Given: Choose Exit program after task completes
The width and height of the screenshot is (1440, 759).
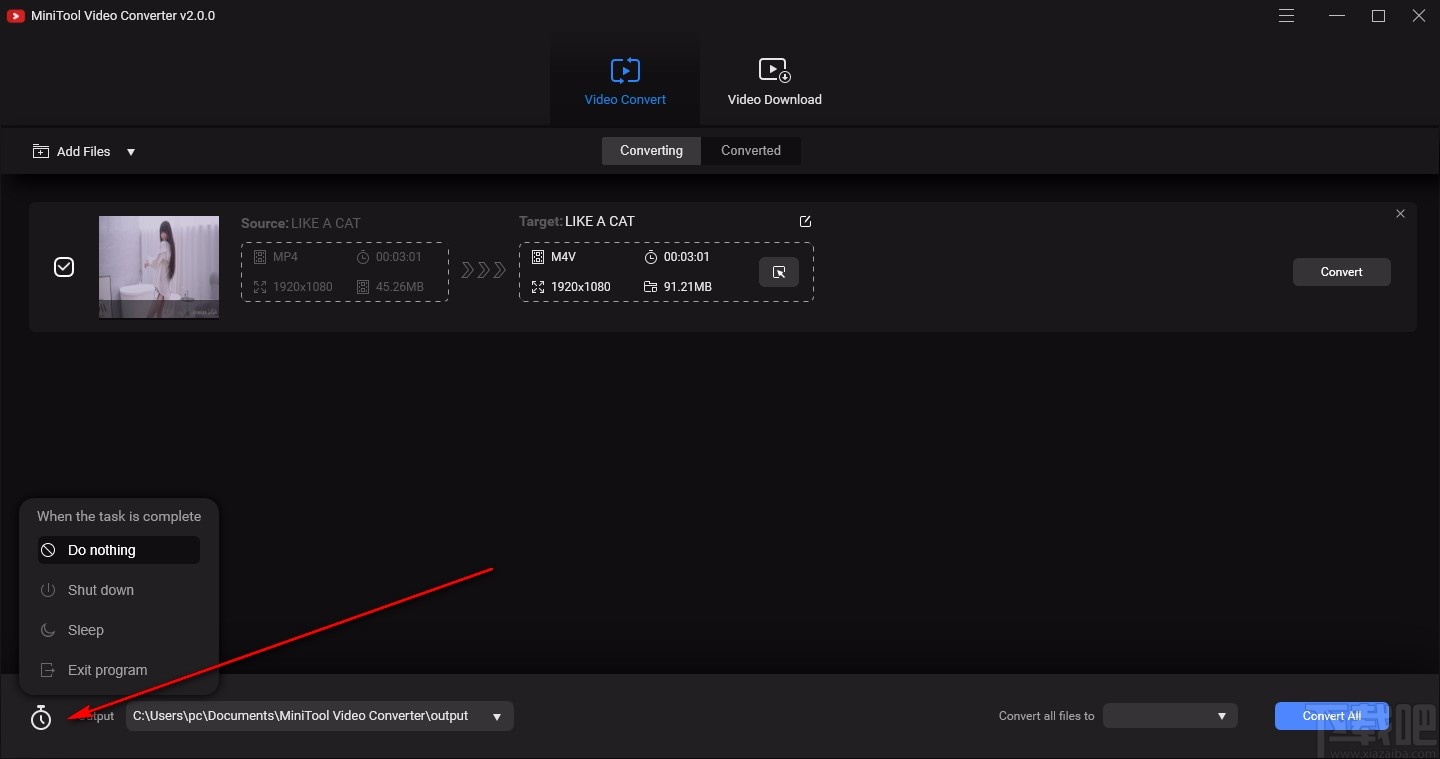Looking at the screenshot, I should [119, 670].
